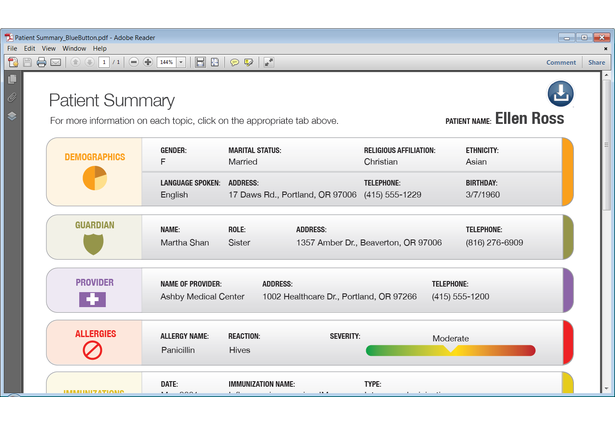The width and height of the screenshot is (615, 424).
Task: Click the ALLERGIES section heading
Action: (x=95, y=333)
